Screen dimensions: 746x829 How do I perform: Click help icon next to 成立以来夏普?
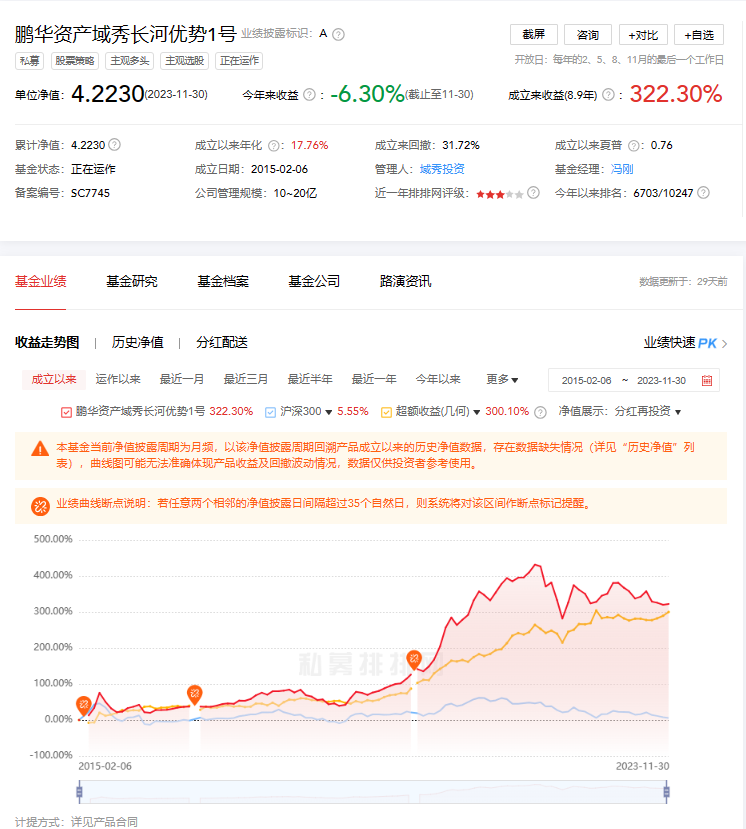(633, 145)
